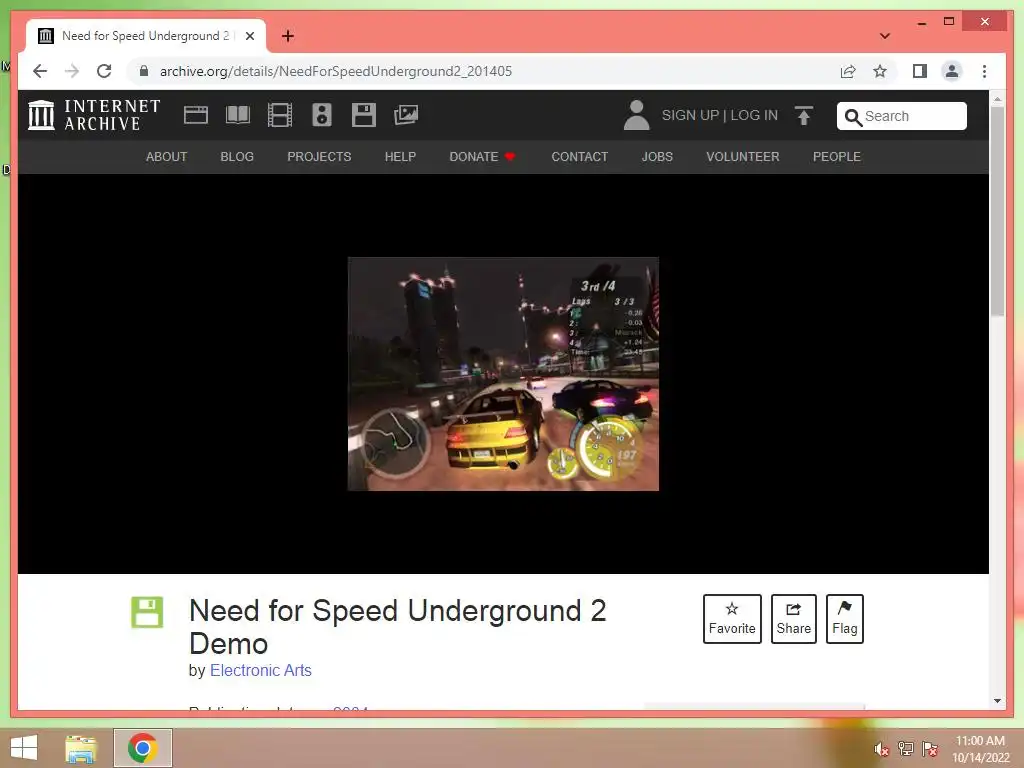Viewport: 1024px width, 768px height.
Task: Open the Internet Archive home logo
Action: pyautogui.click(x=94, y=115)
